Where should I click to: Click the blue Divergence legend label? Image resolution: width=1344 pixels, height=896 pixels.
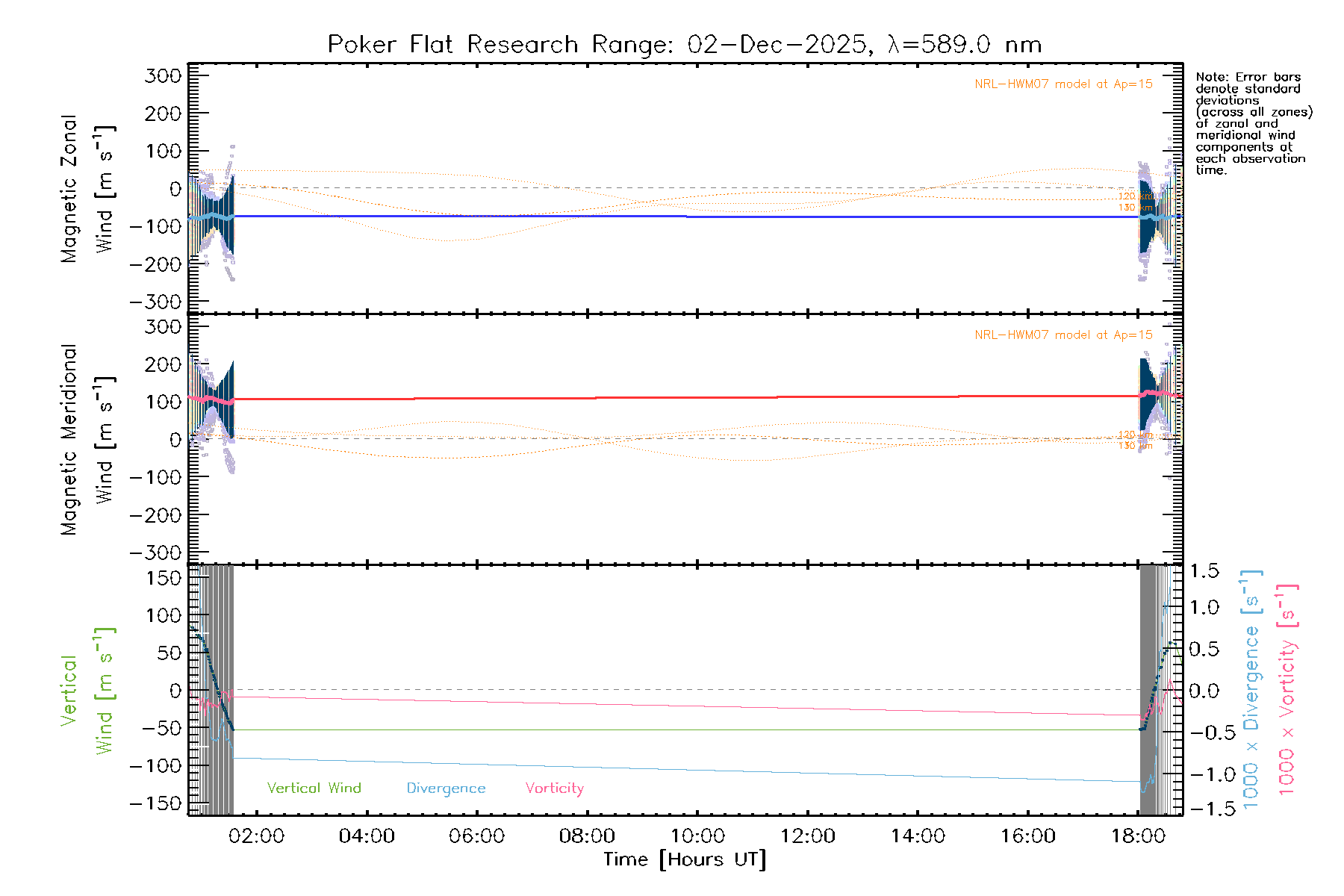(446, 788)
